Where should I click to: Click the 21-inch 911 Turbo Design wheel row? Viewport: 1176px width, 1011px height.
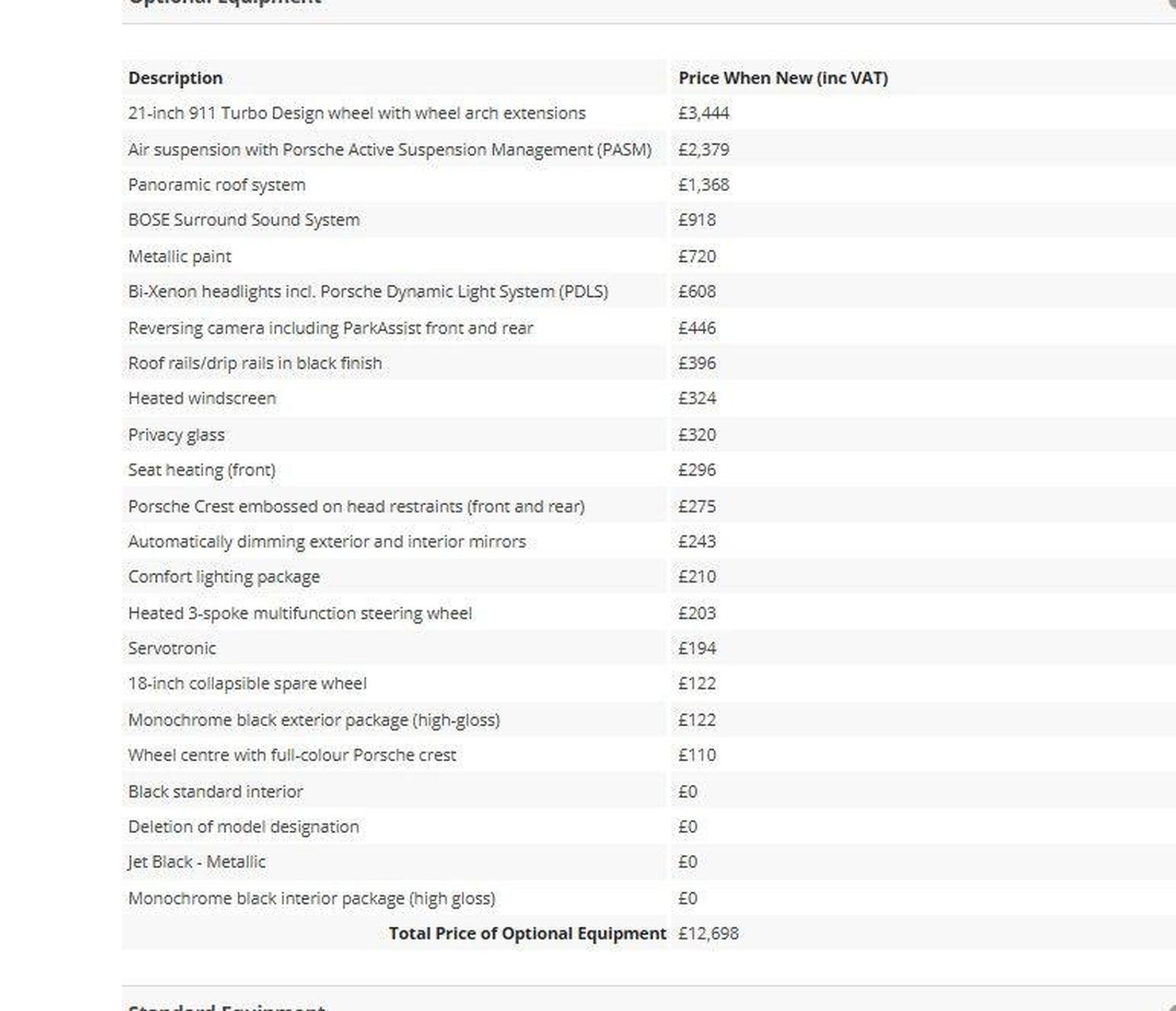[649, 113]
